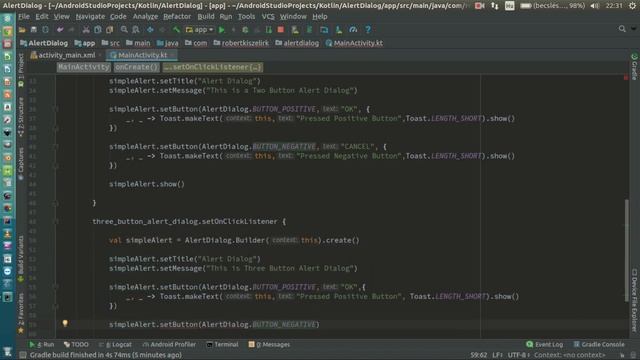Click the Undo arrow icon
Viewport: 640px width, 360px height.
point(60,29)
